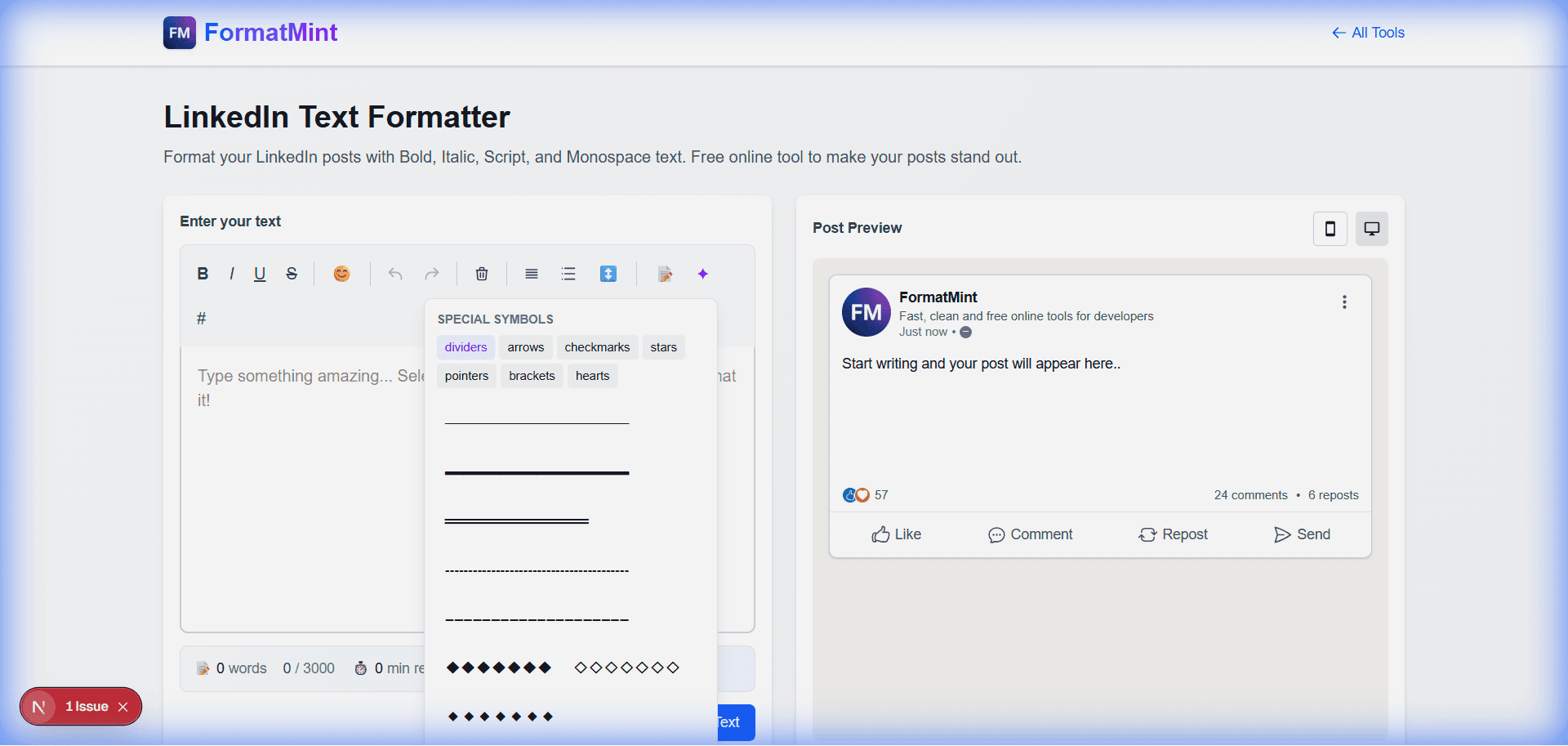Screen dimensions: 1568x746
Task: Open the post's three-dot options menu
Action: (x=1343, y=302)
